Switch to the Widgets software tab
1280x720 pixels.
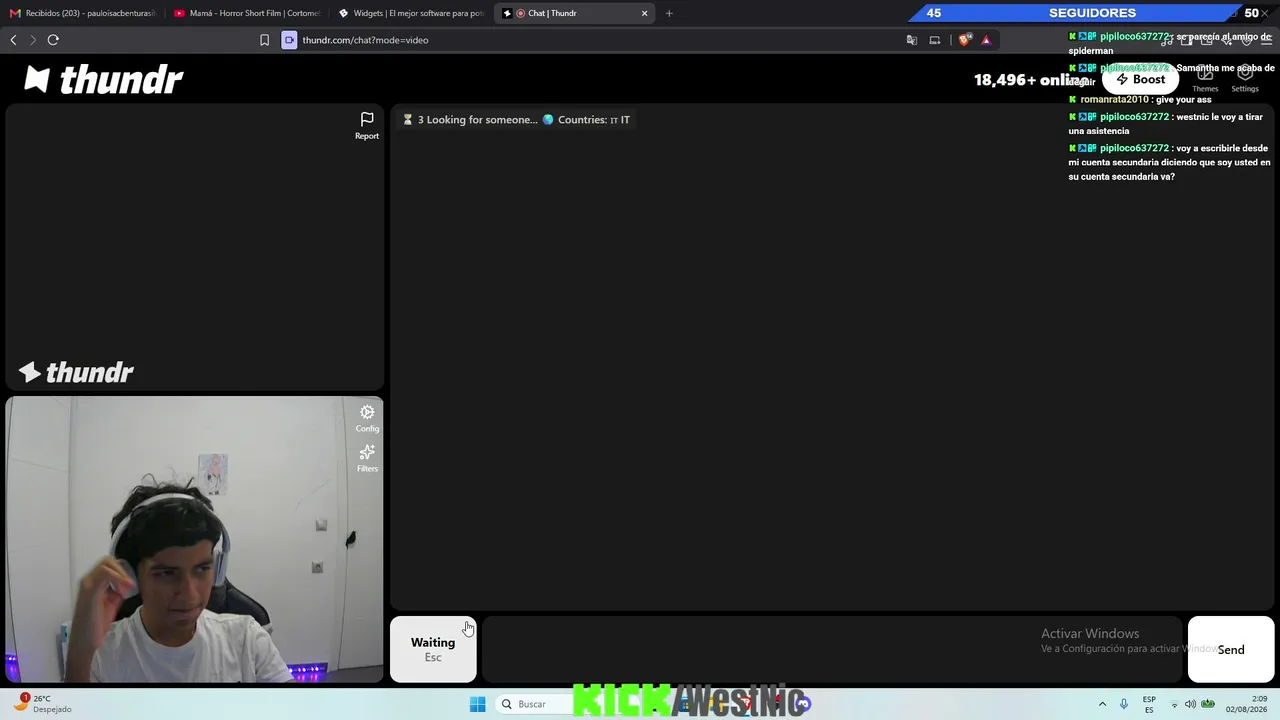coord(411,13)
